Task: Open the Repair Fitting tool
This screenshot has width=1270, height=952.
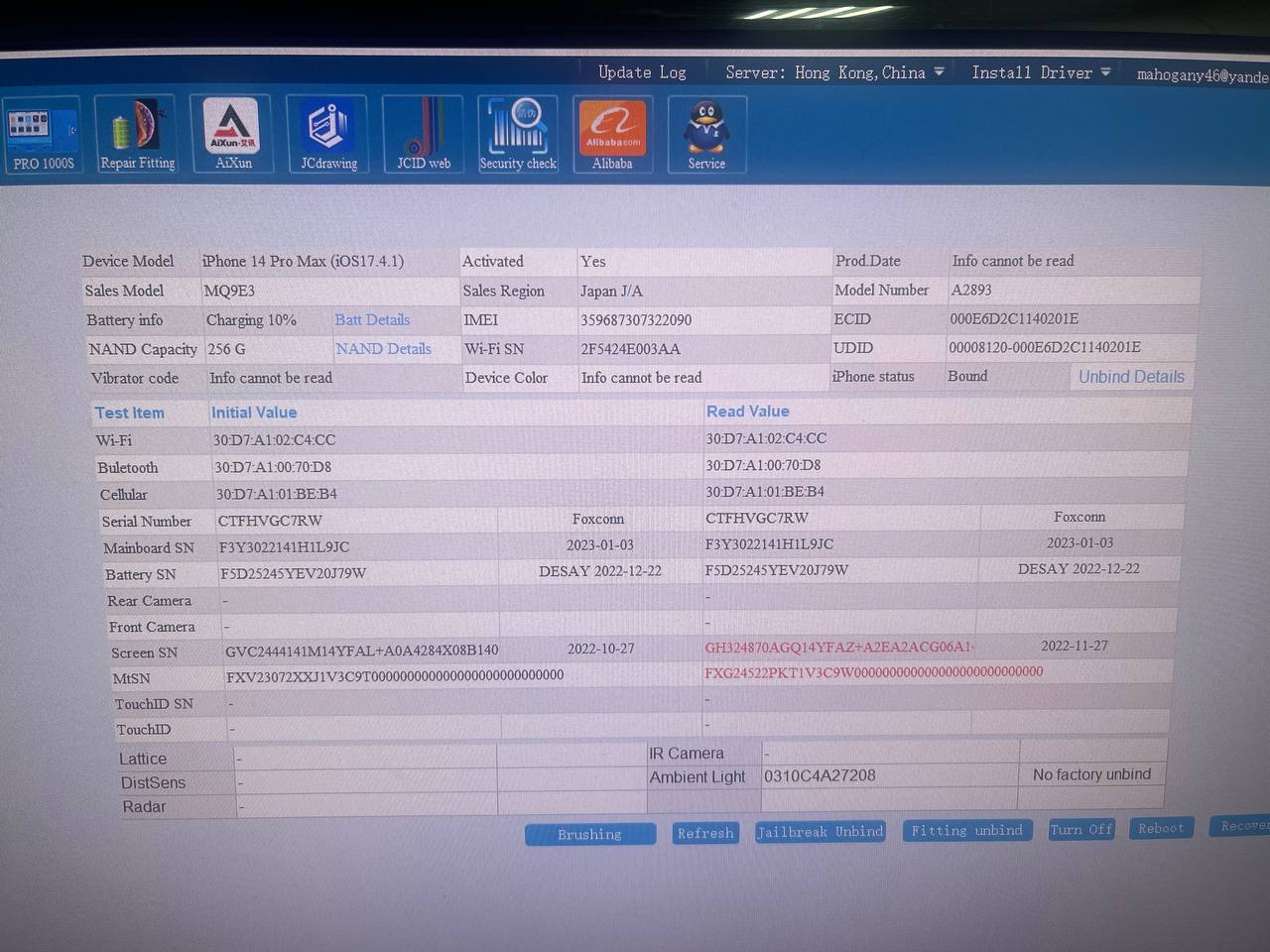Action: [x=136, y=134]
